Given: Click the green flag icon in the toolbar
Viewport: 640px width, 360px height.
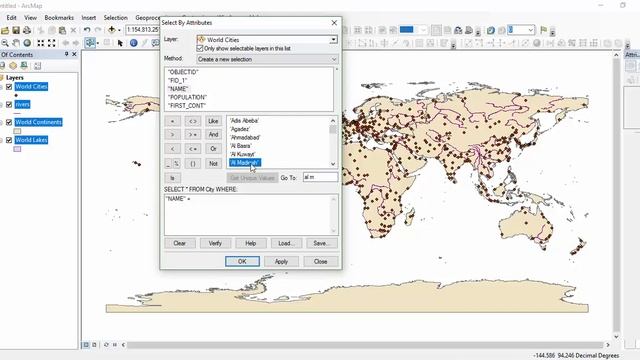Looking at the screenshot, I should (543, 30).
